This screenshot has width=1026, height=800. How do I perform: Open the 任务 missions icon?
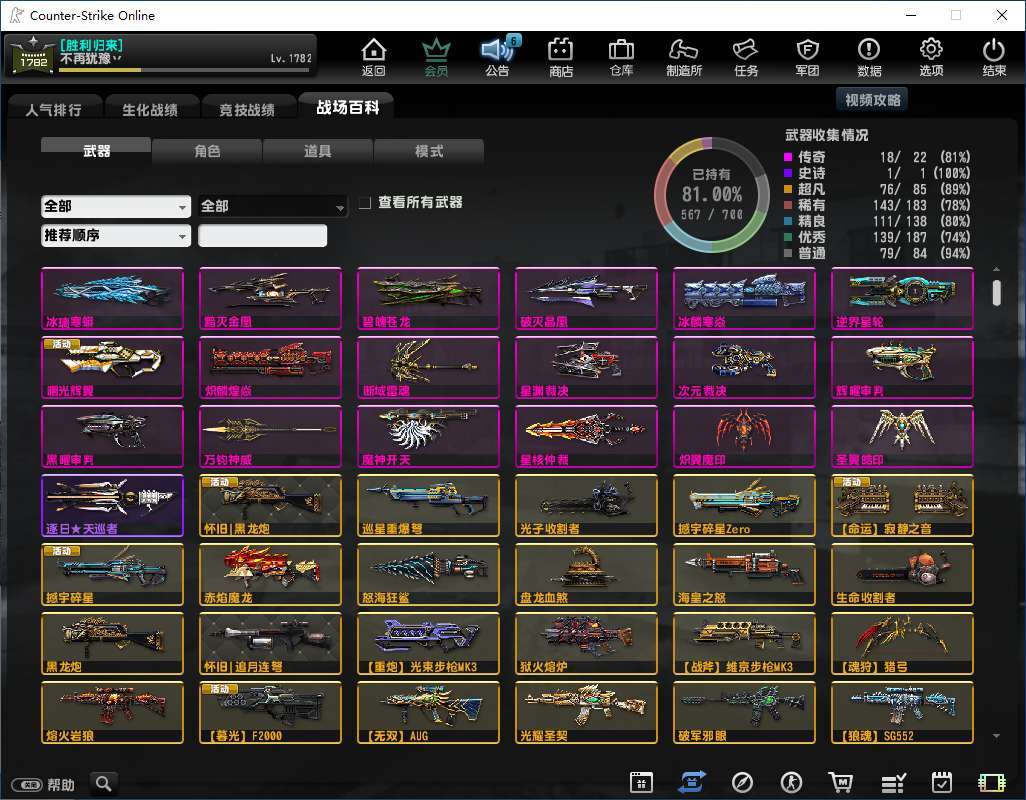(746, 57)
